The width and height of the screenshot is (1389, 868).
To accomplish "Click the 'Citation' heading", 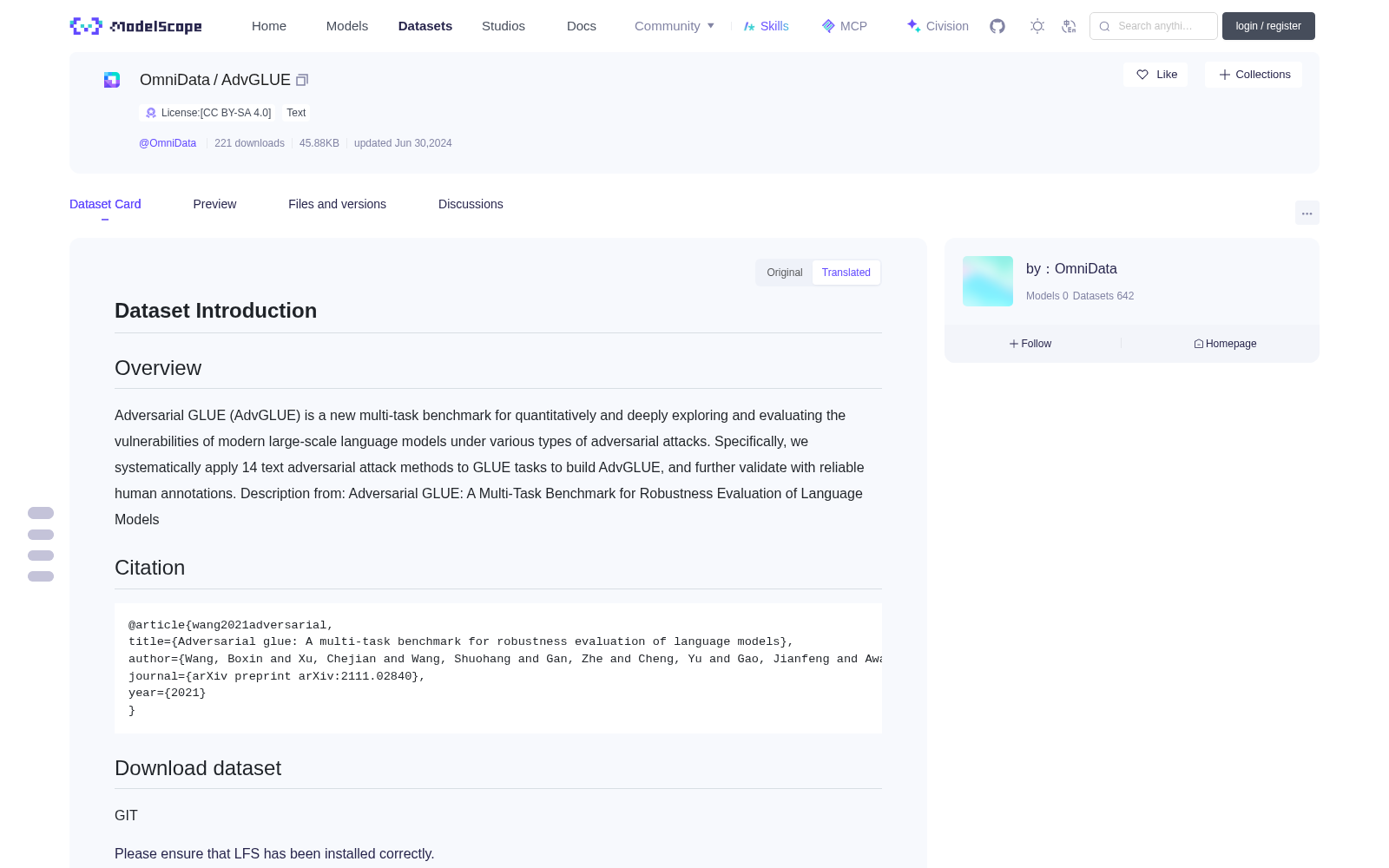I will pos(149,568).
